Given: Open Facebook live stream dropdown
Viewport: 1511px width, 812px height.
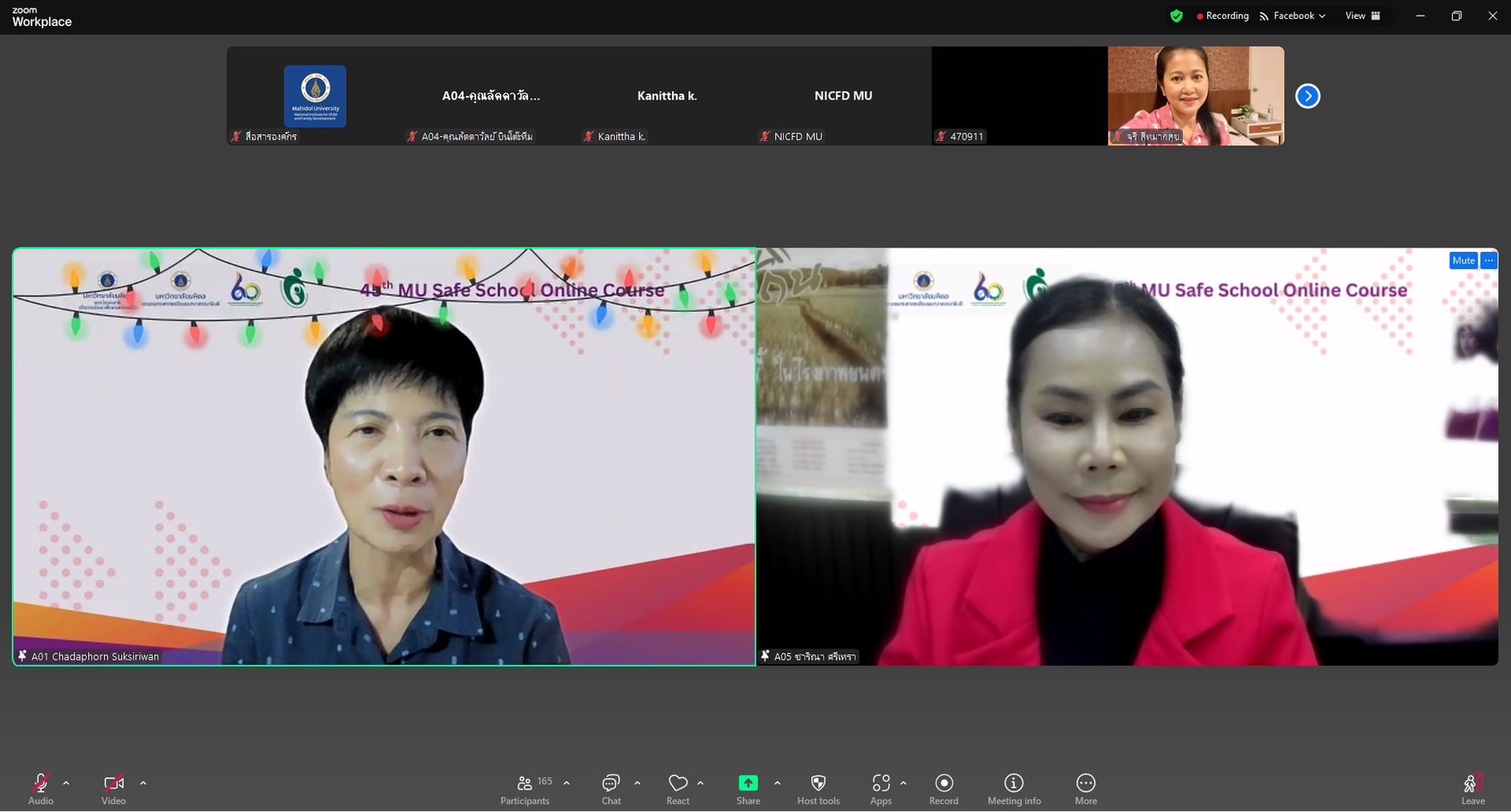Looking at the screenshot, I should click(x=1293, y=16).
